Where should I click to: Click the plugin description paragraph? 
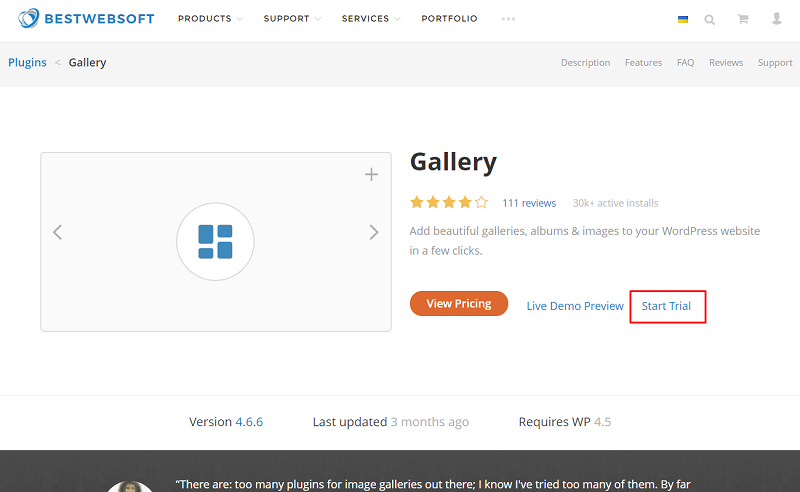click(585, 240)
